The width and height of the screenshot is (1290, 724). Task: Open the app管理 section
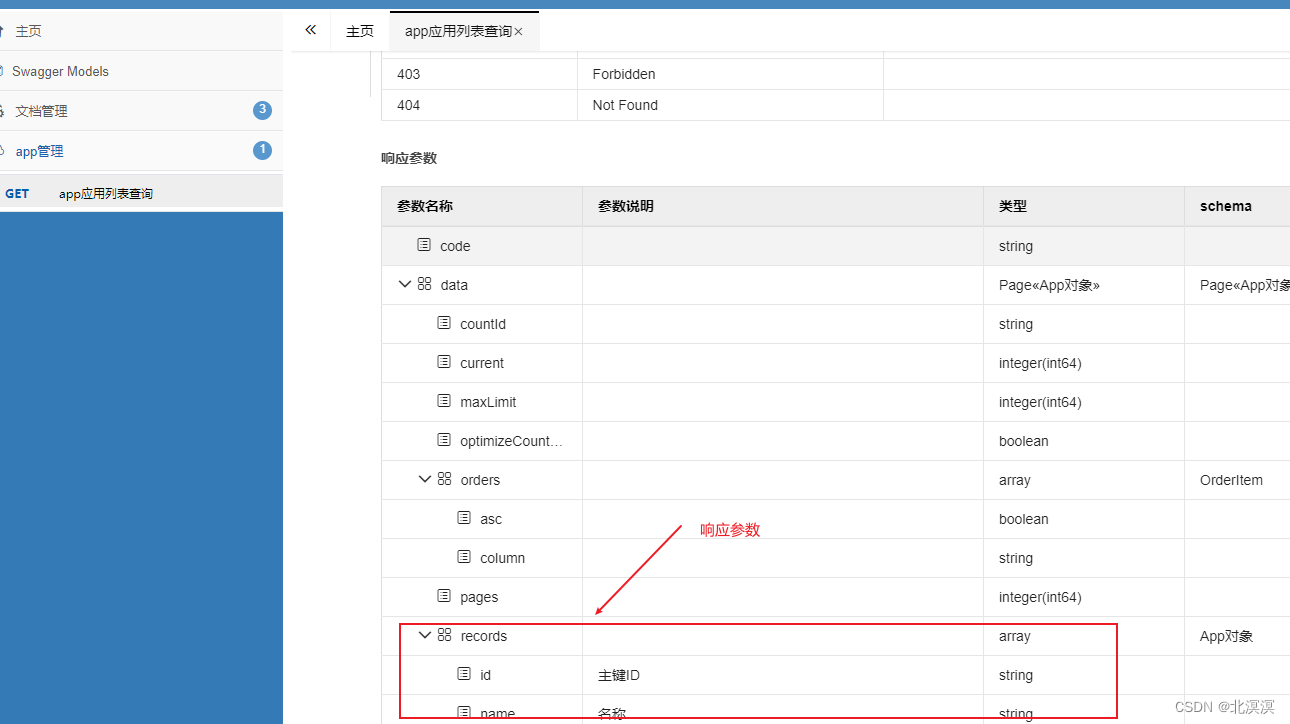coord(38,150)
